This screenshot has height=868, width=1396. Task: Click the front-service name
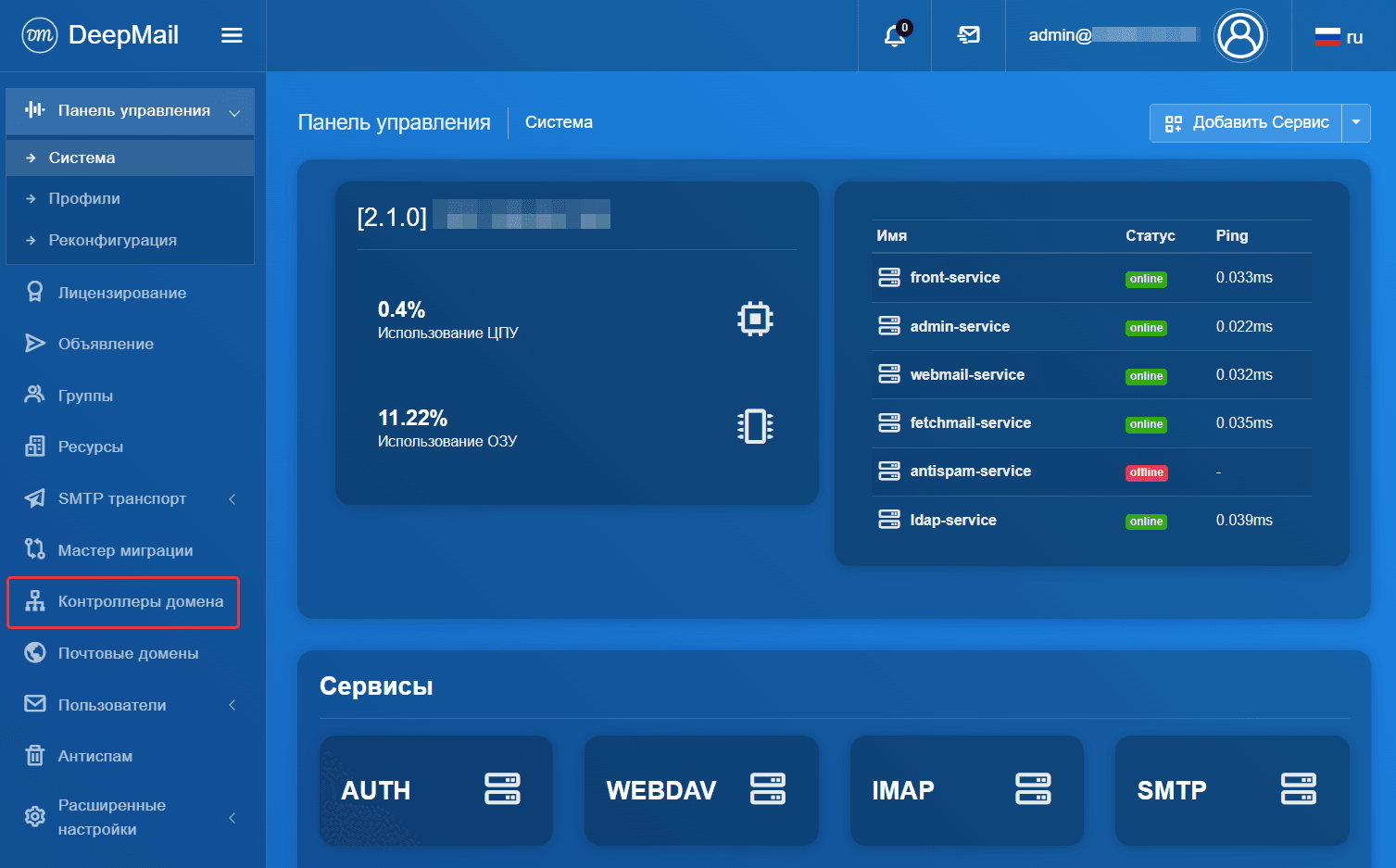(x=955, y=277)
